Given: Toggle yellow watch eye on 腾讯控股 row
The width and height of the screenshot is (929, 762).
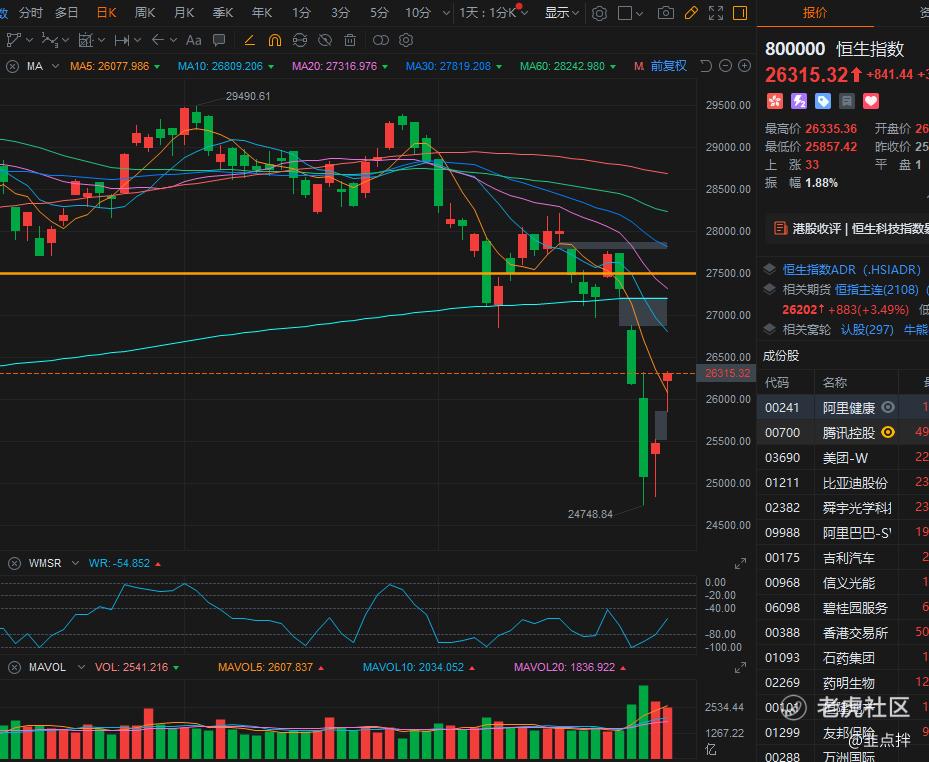Looking at the screenshot, I should (x=888, y=432).
